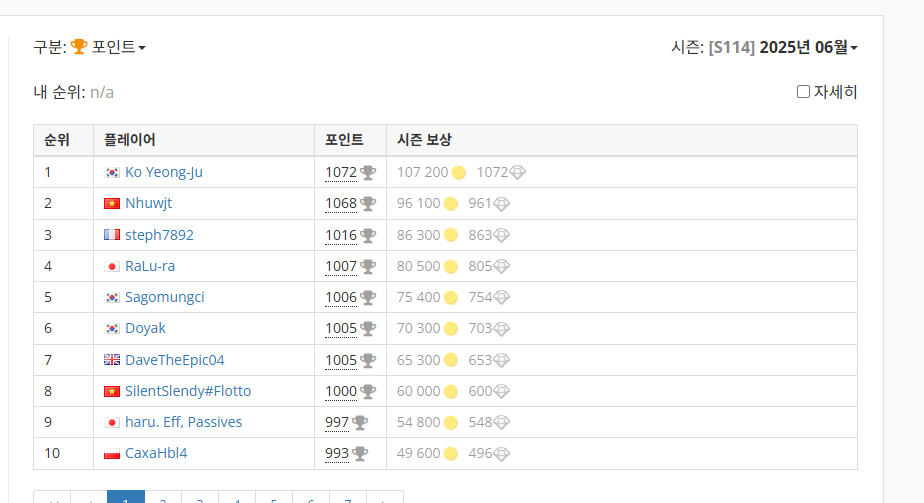Click the gold coin icon after 86 300
The height and width of the screenshot is (503, 924).
[451, 235]
